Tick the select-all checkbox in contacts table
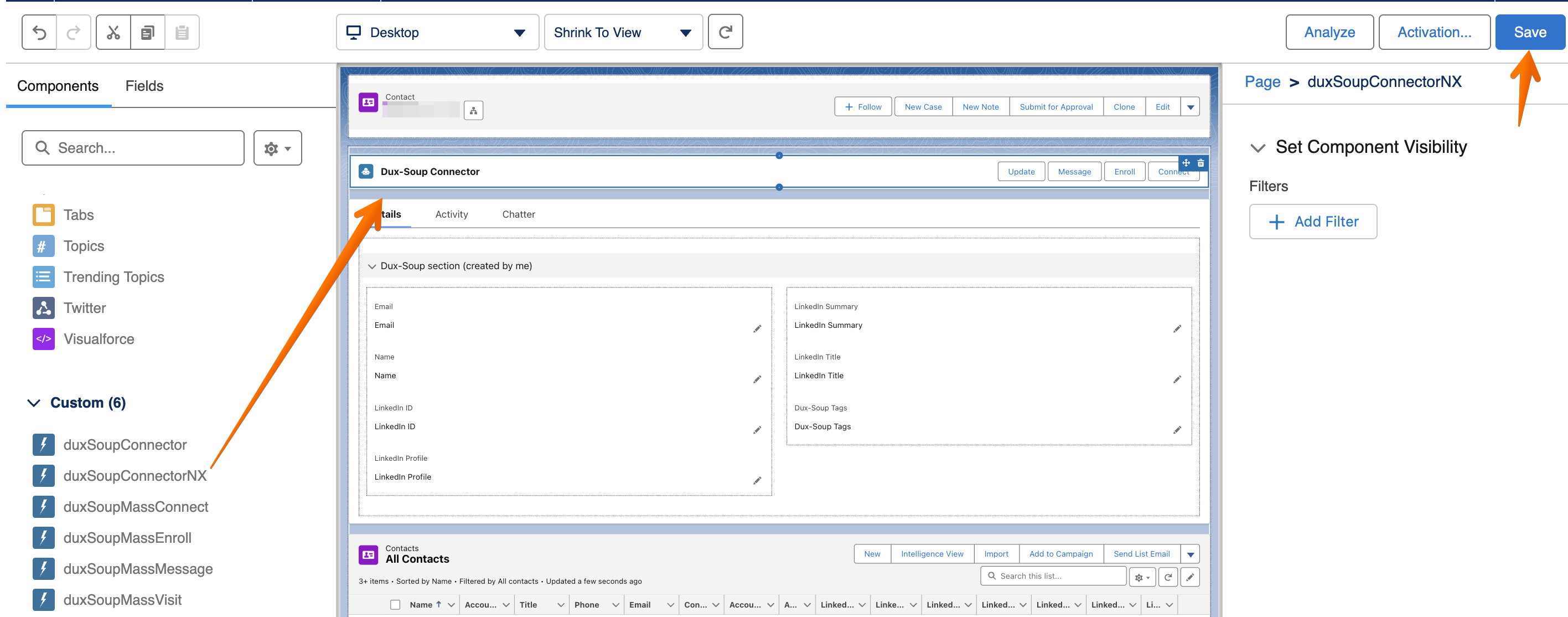The width and height of the screenshot is (1568, 617). point(395,605)
